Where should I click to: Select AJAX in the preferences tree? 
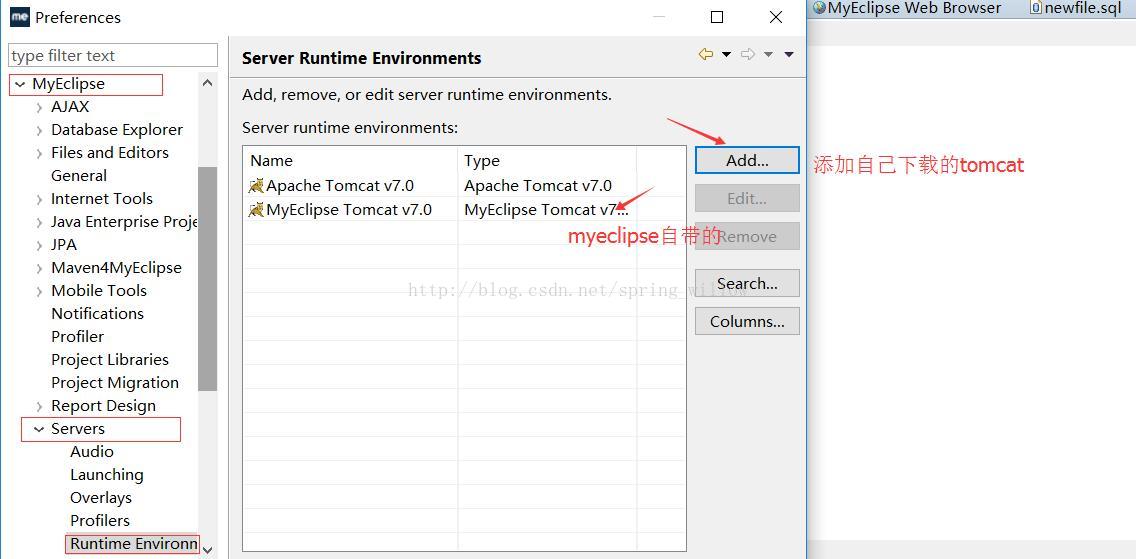point(70,107)
